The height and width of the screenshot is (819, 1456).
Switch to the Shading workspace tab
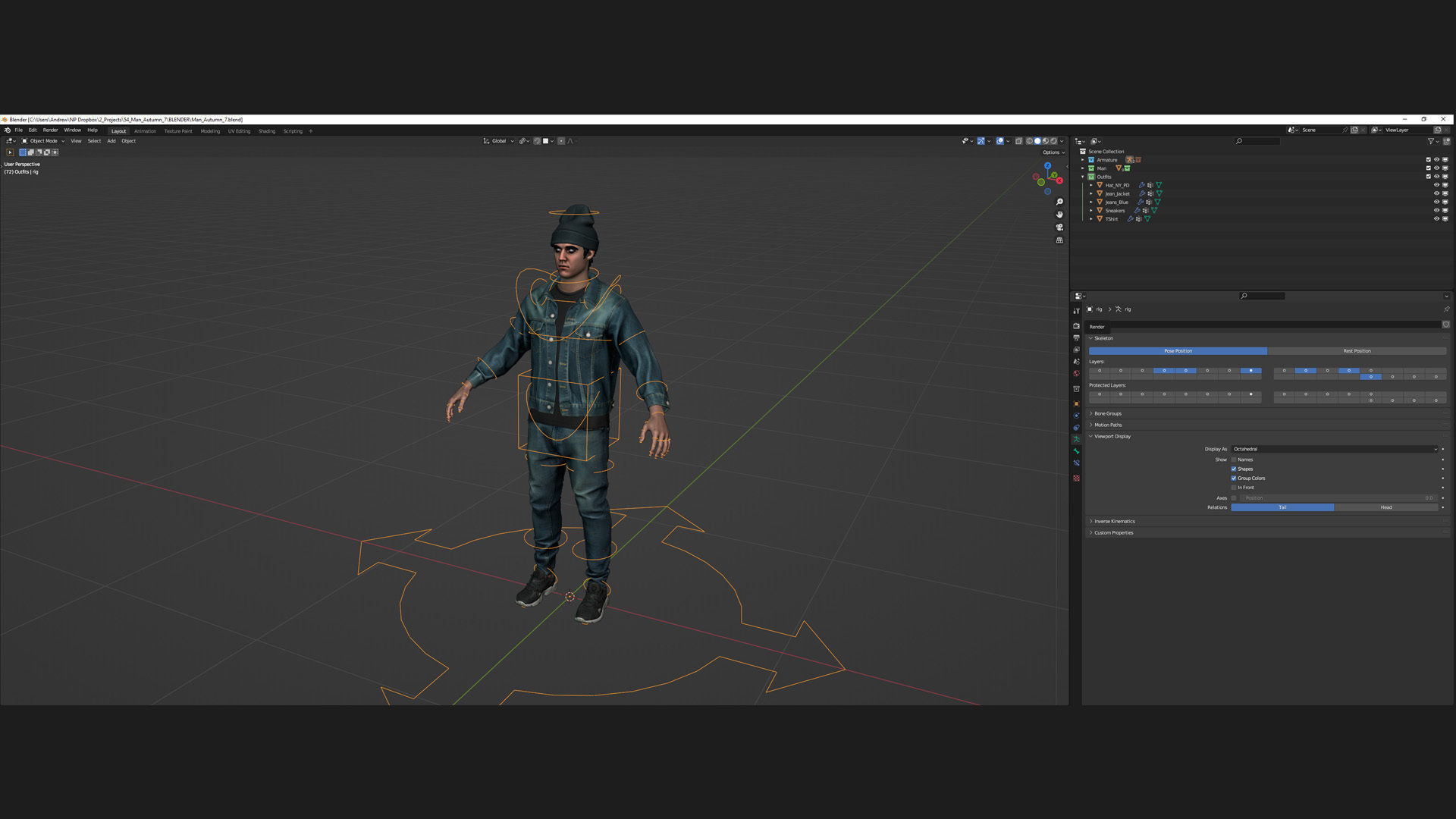[x=267, y=131]
